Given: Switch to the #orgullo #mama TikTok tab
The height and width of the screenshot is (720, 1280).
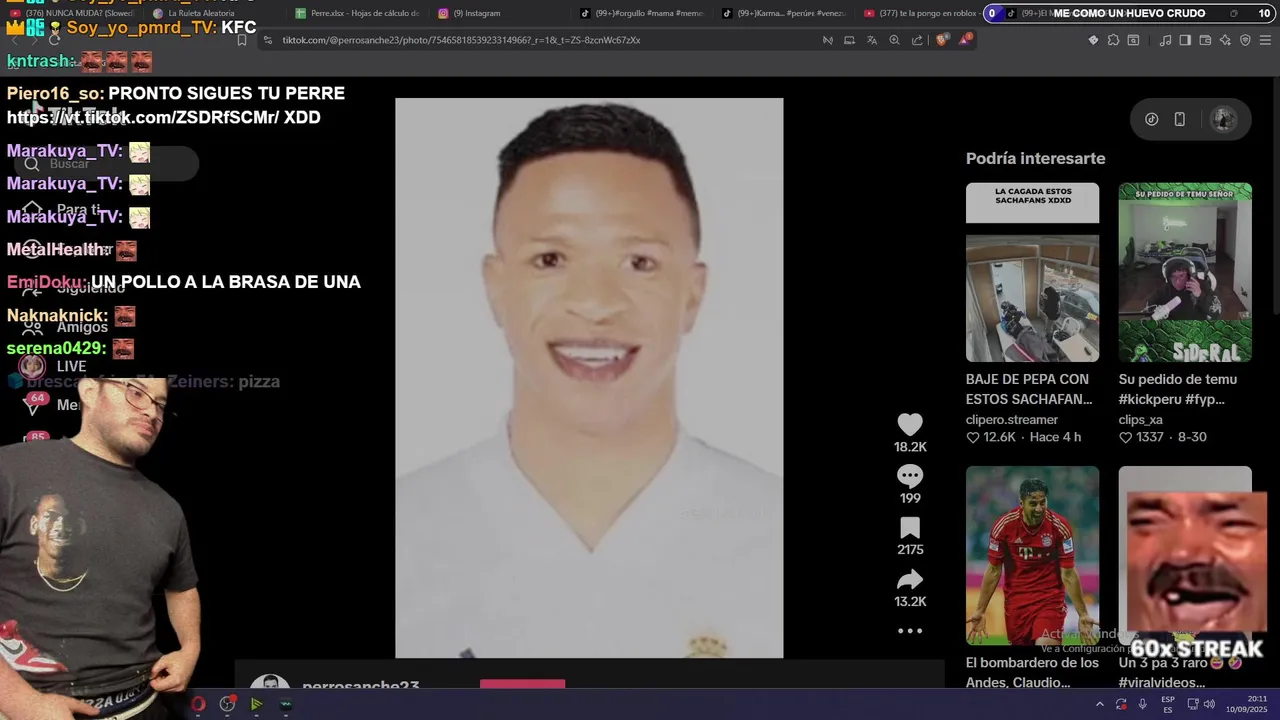Looking at the screenshot, I should [x=643, y=13].
